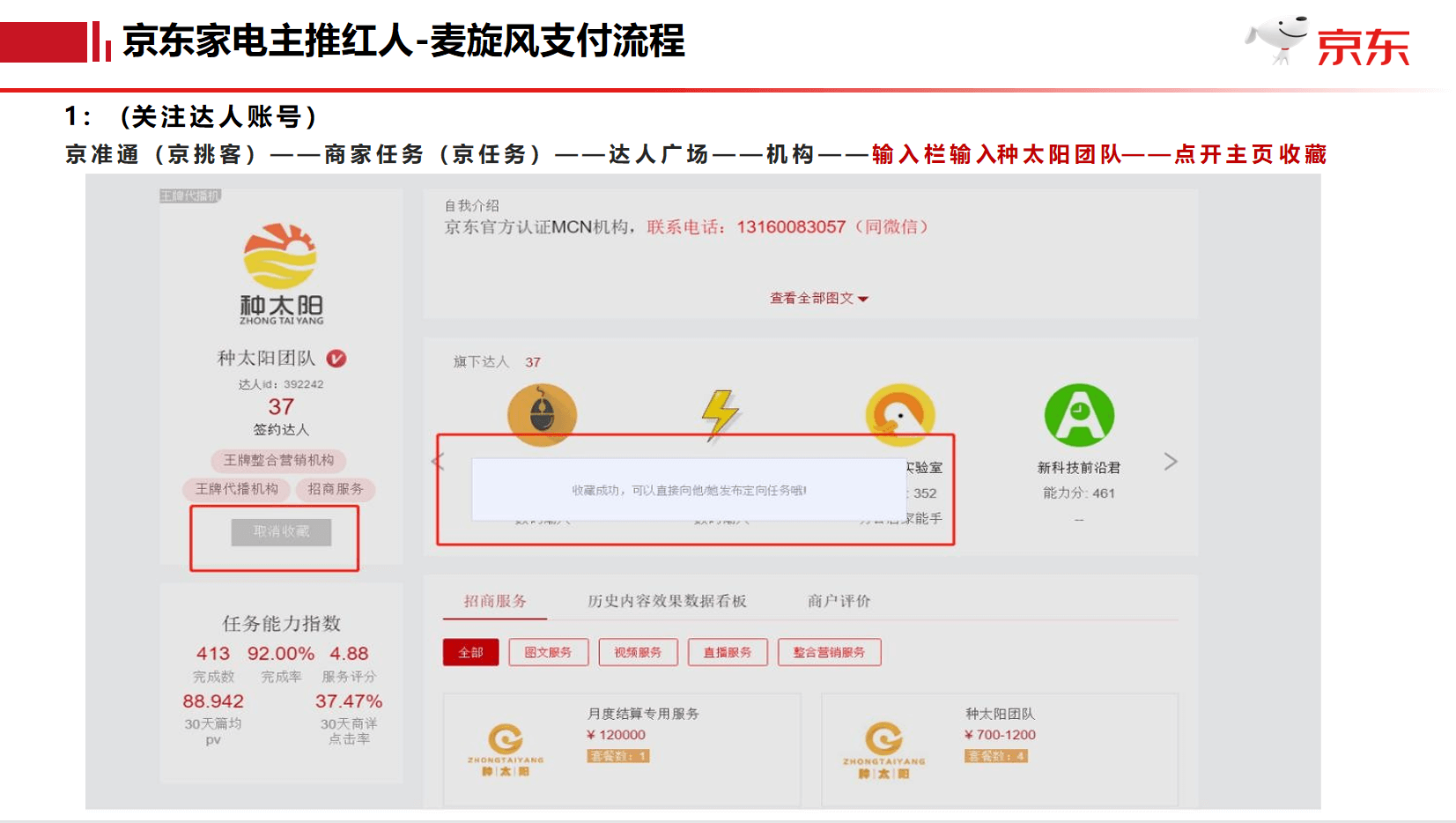Open the 历史内容效果数据看板 tab
This screenshot has width=1456, height=823.
point(667,601)
